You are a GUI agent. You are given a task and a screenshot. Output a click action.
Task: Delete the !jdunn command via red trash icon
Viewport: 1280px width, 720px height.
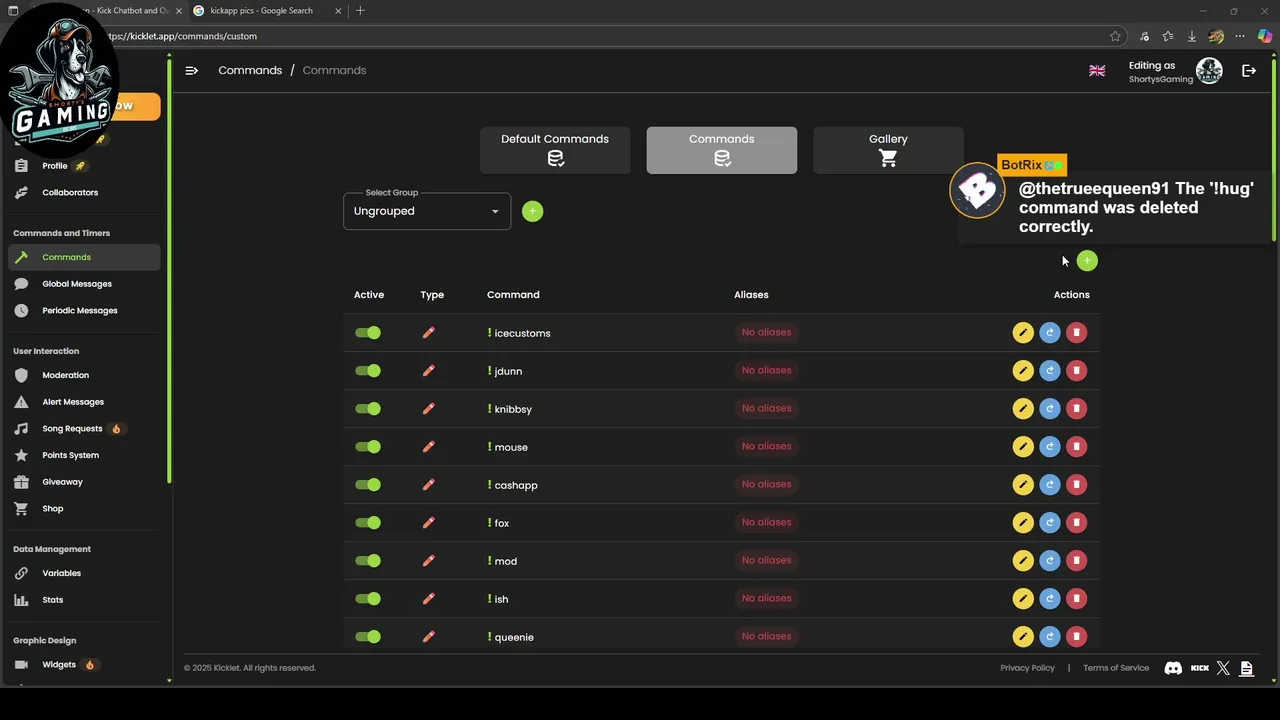tap(1076, 371)
